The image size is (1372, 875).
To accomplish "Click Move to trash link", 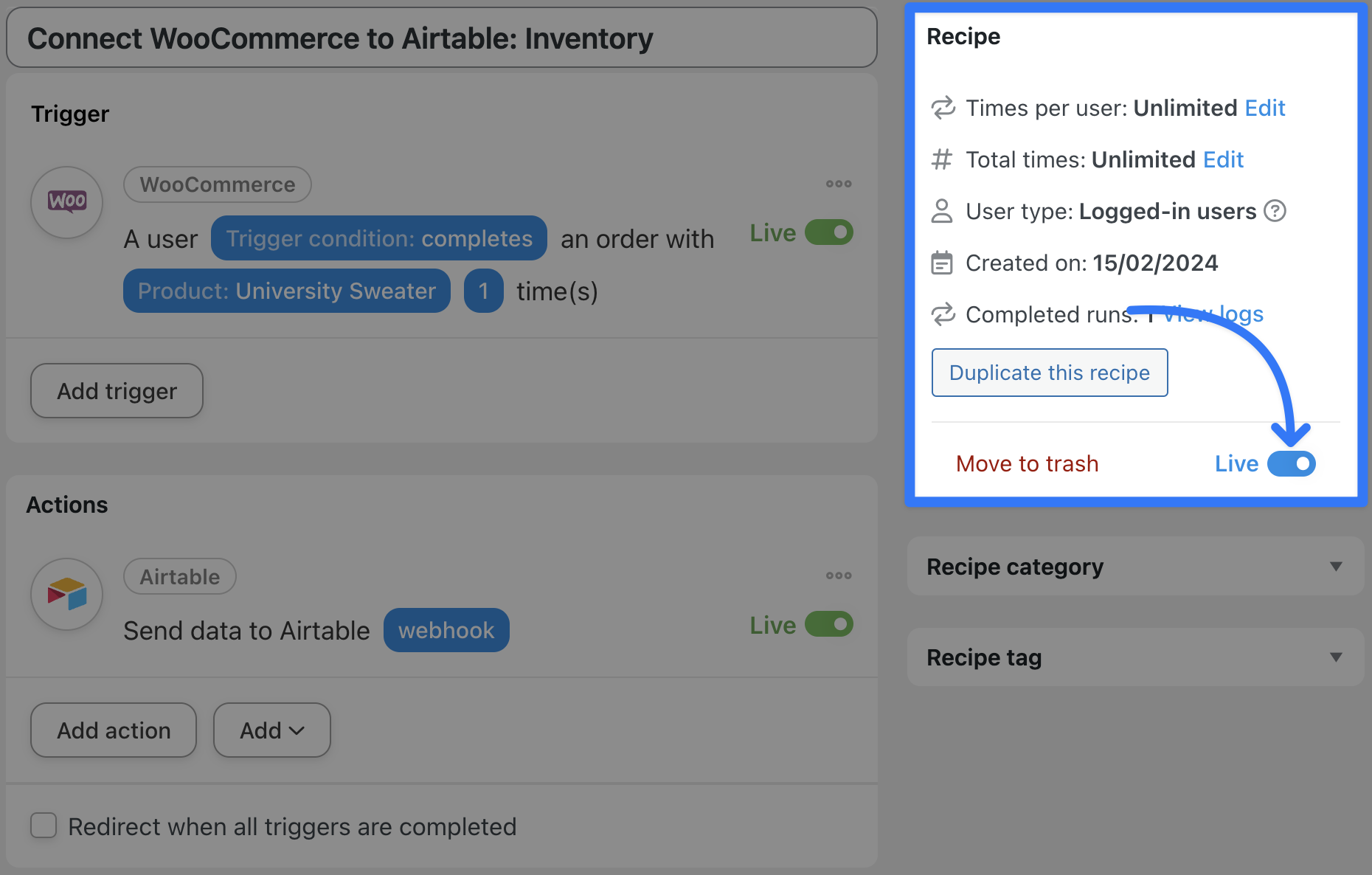I will [x=1027, y=463].
